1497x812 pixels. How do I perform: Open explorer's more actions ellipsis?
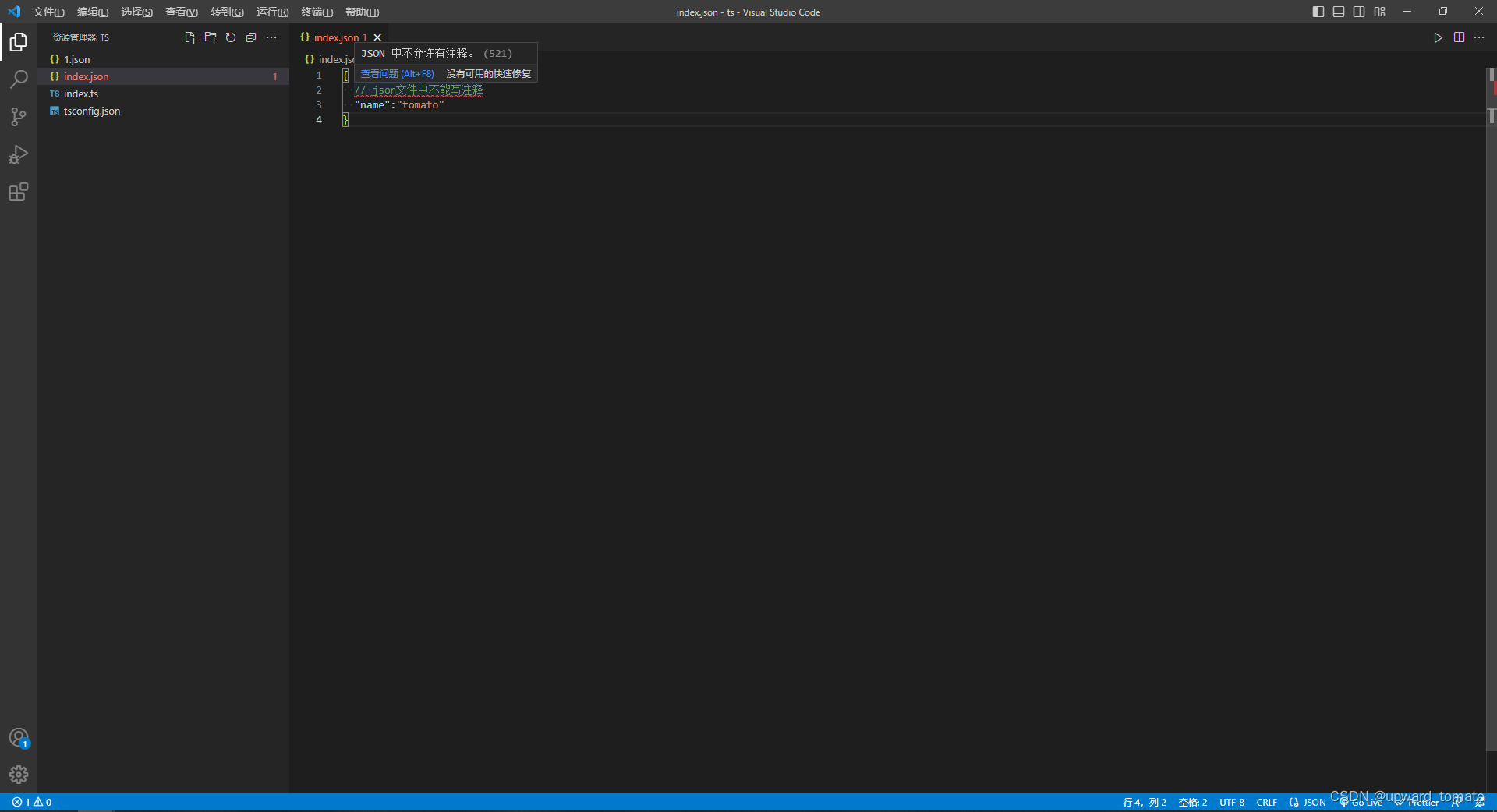[271, 37]
